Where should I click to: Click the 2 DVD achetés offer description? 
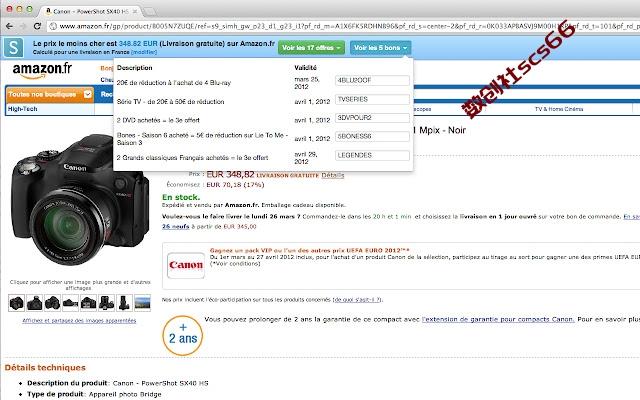click(158, 120)
